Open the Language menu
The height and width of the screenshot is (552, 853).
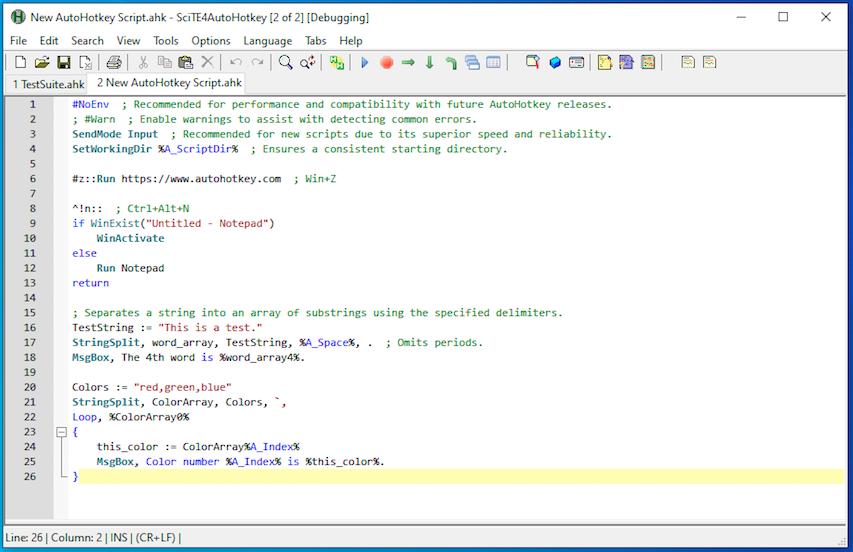[x=267, y=41]
